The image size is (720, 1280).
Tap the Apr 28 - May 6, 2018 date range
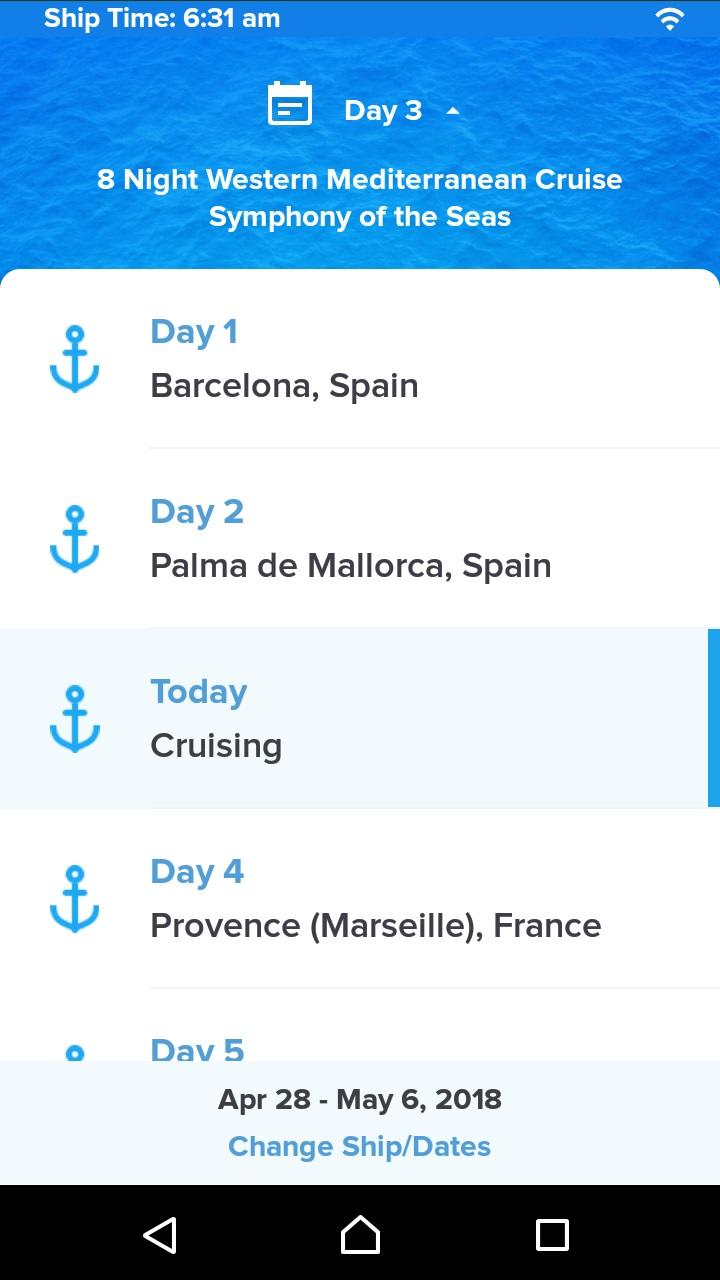tap(359, 1099)
